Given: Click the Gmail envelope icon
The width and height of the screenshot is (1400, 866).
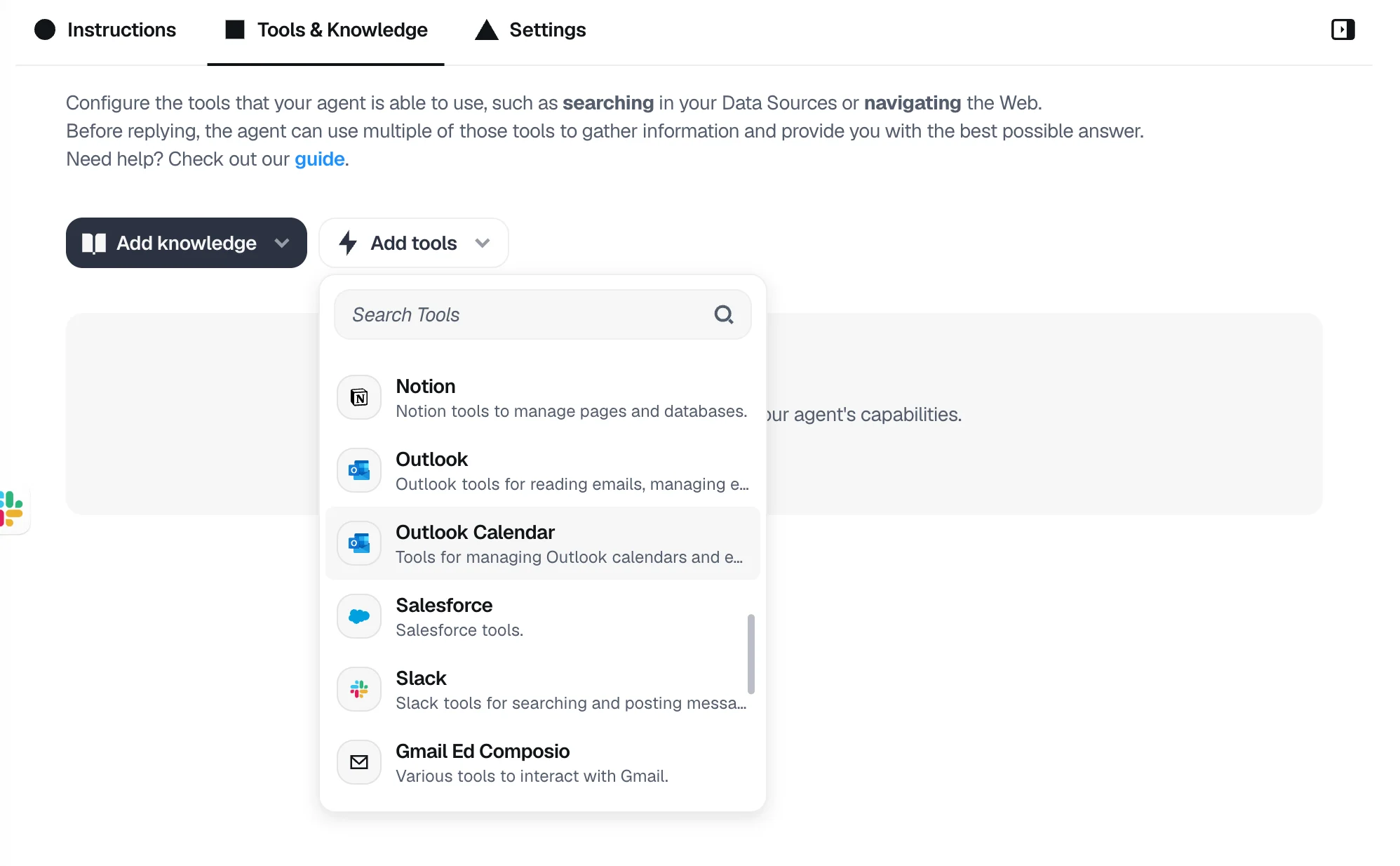Looking at the screenshot, I should click(358, 762).
